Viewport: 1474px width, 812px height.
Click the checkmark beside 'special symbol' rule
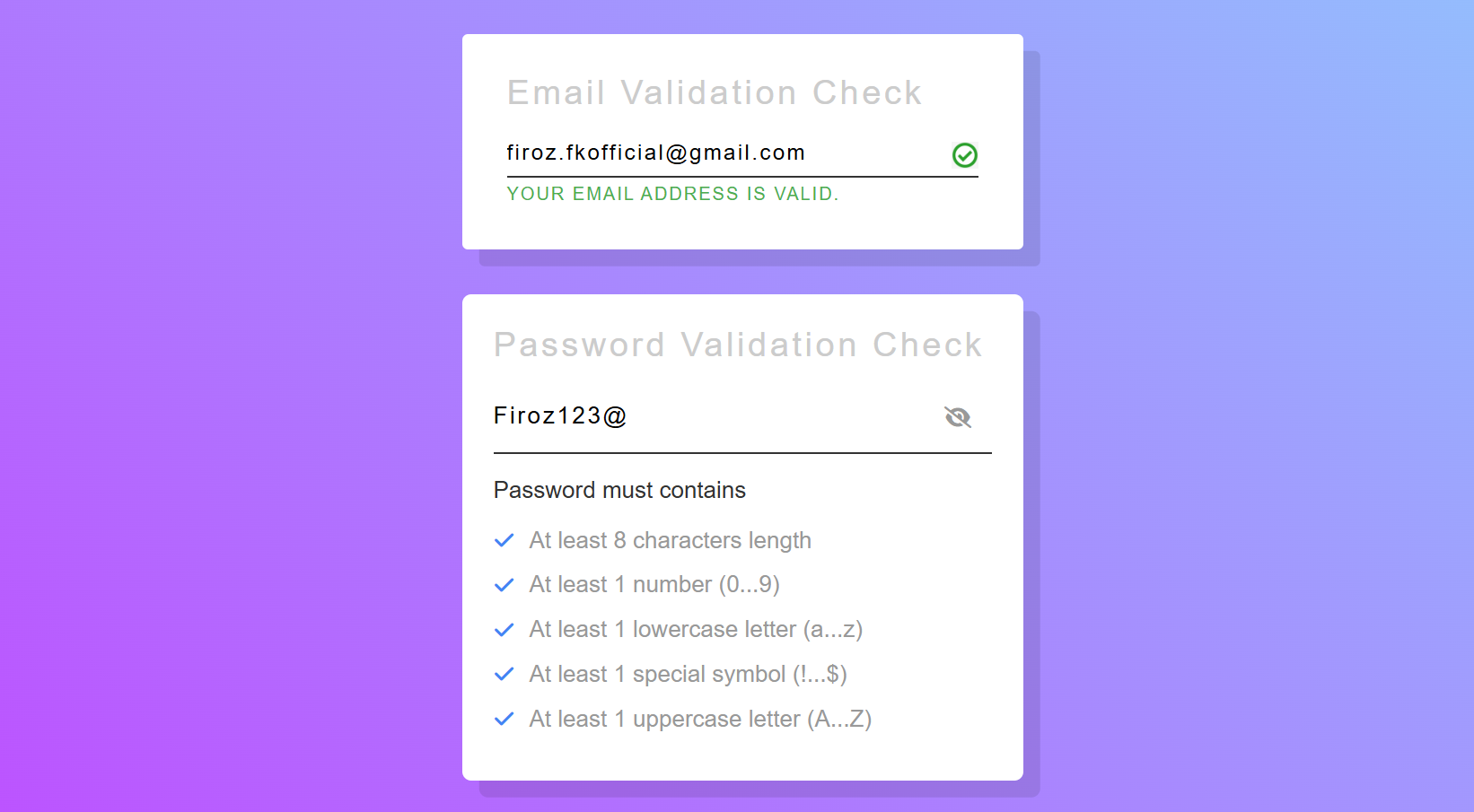(504, 674)
